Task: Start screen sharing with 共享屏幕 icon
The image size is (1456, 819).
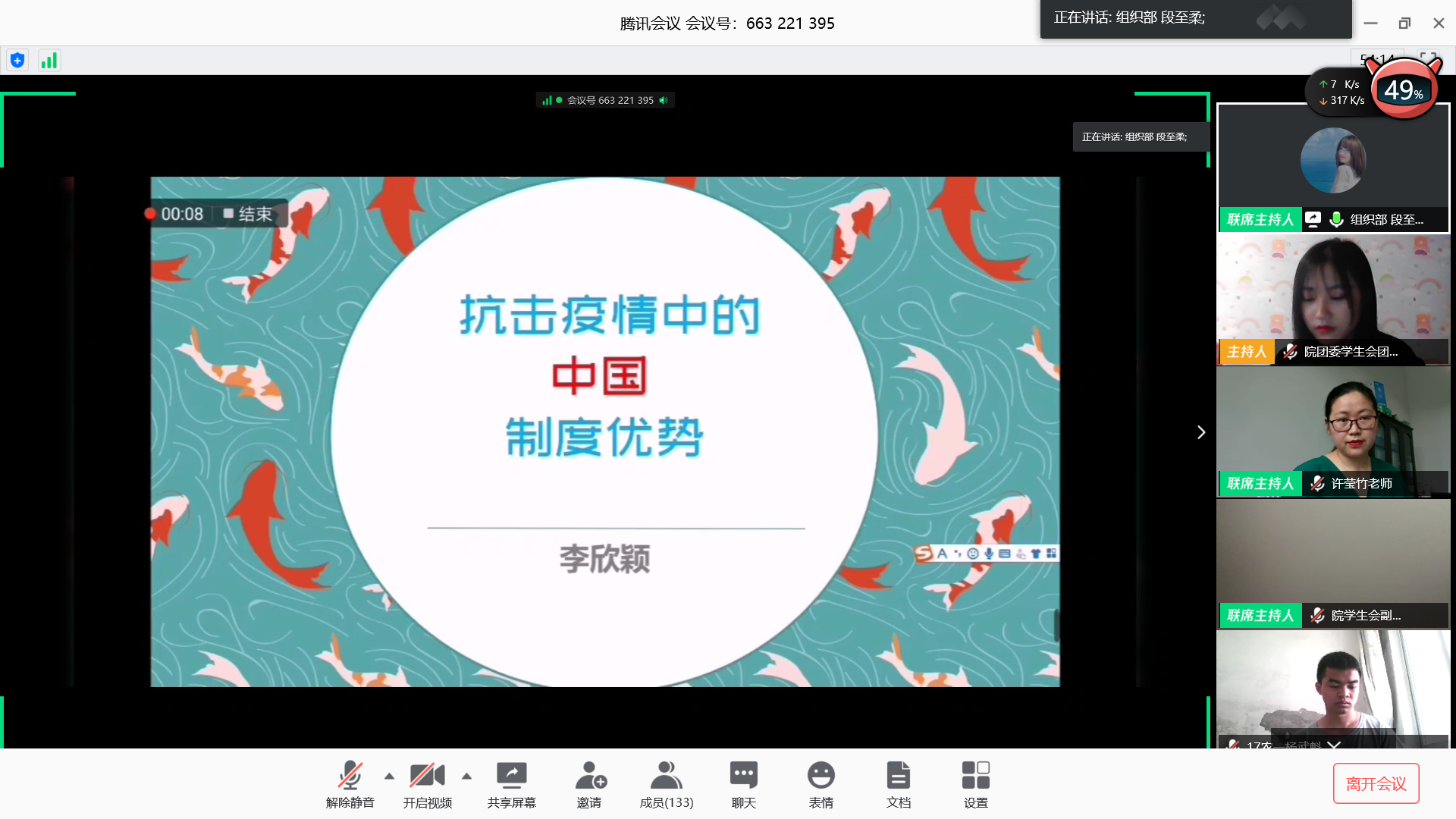Action: (x=512, y=783)
